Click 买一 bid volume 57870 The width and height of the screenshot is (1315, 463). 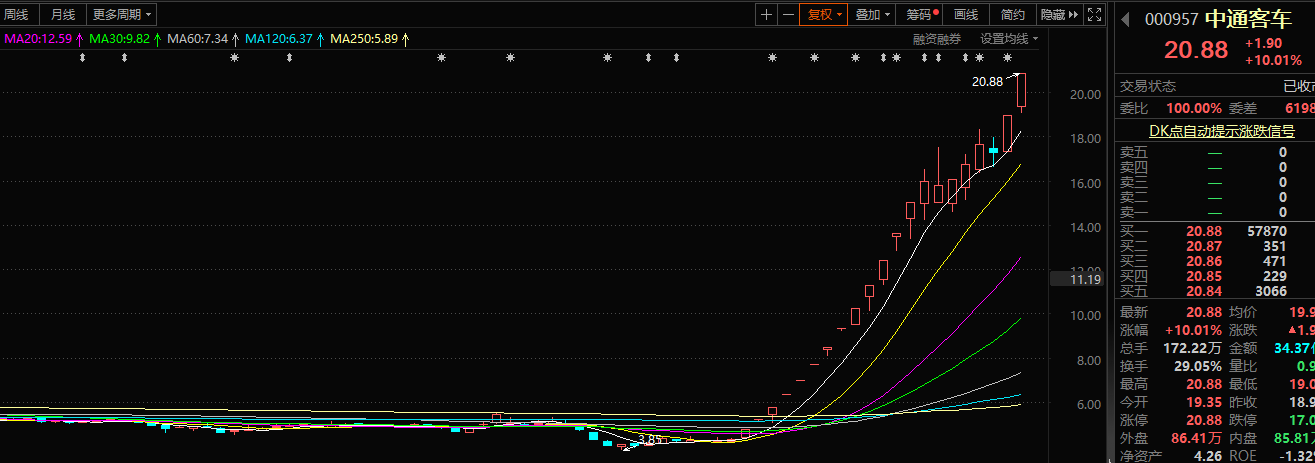(x=1267, y=231)
